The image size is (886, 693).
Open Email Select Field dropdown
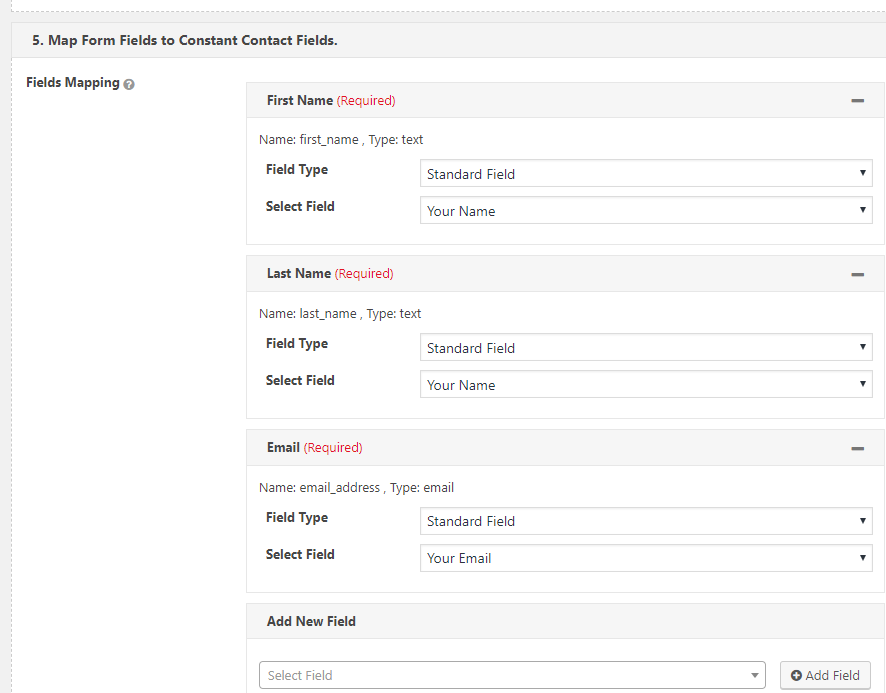(x=646, y=558)
